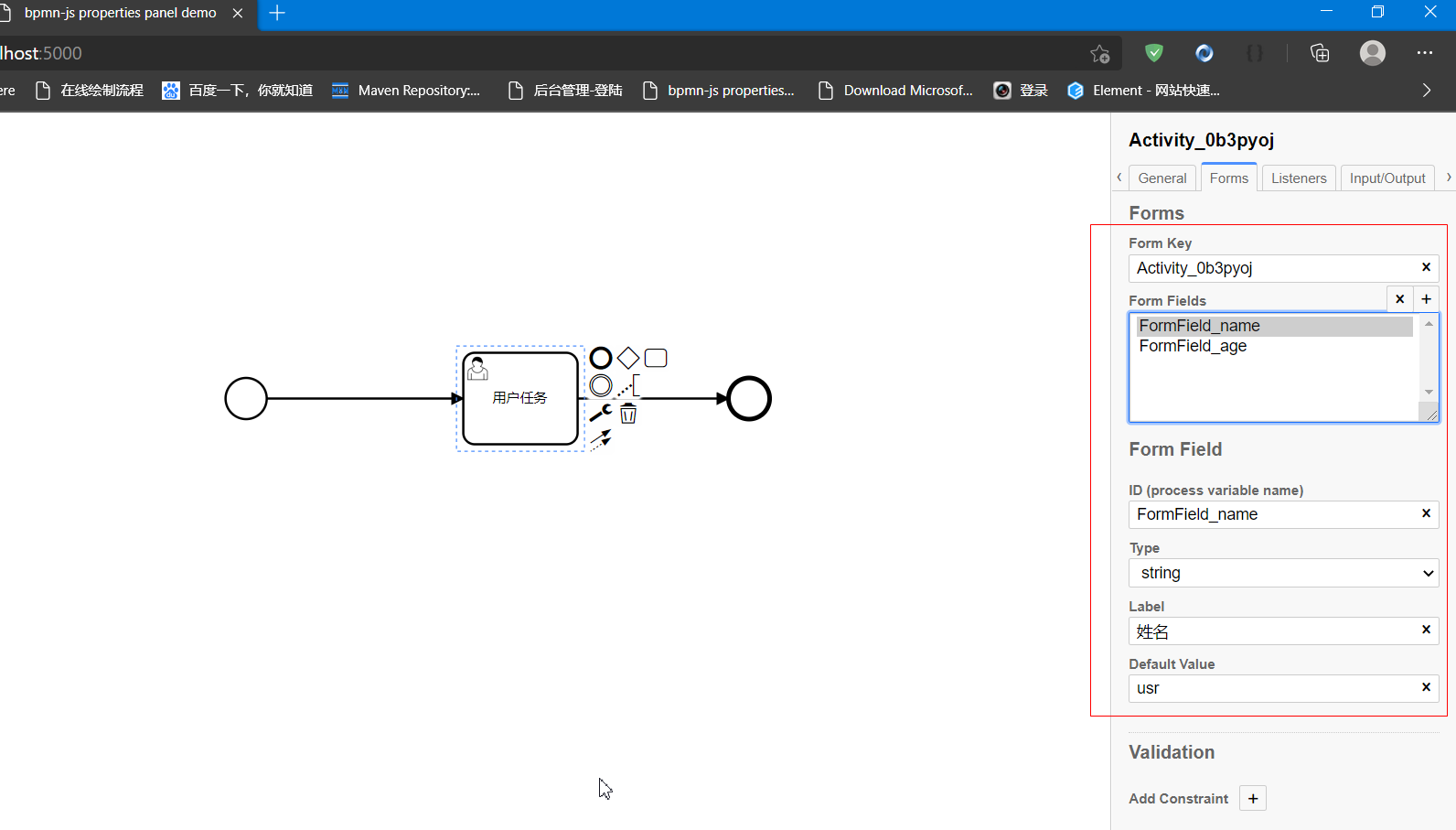Open the 百度一下，你就知道 bookmark
The height and width of the screenshot is (830, 1456).
coord(238,91)
